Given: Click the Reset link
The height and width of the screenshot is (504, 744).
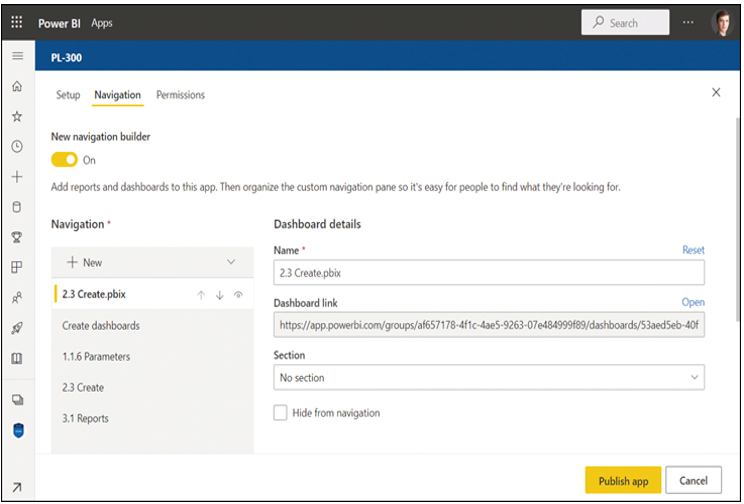Looking at the screenshot, I should click(693, 250).
